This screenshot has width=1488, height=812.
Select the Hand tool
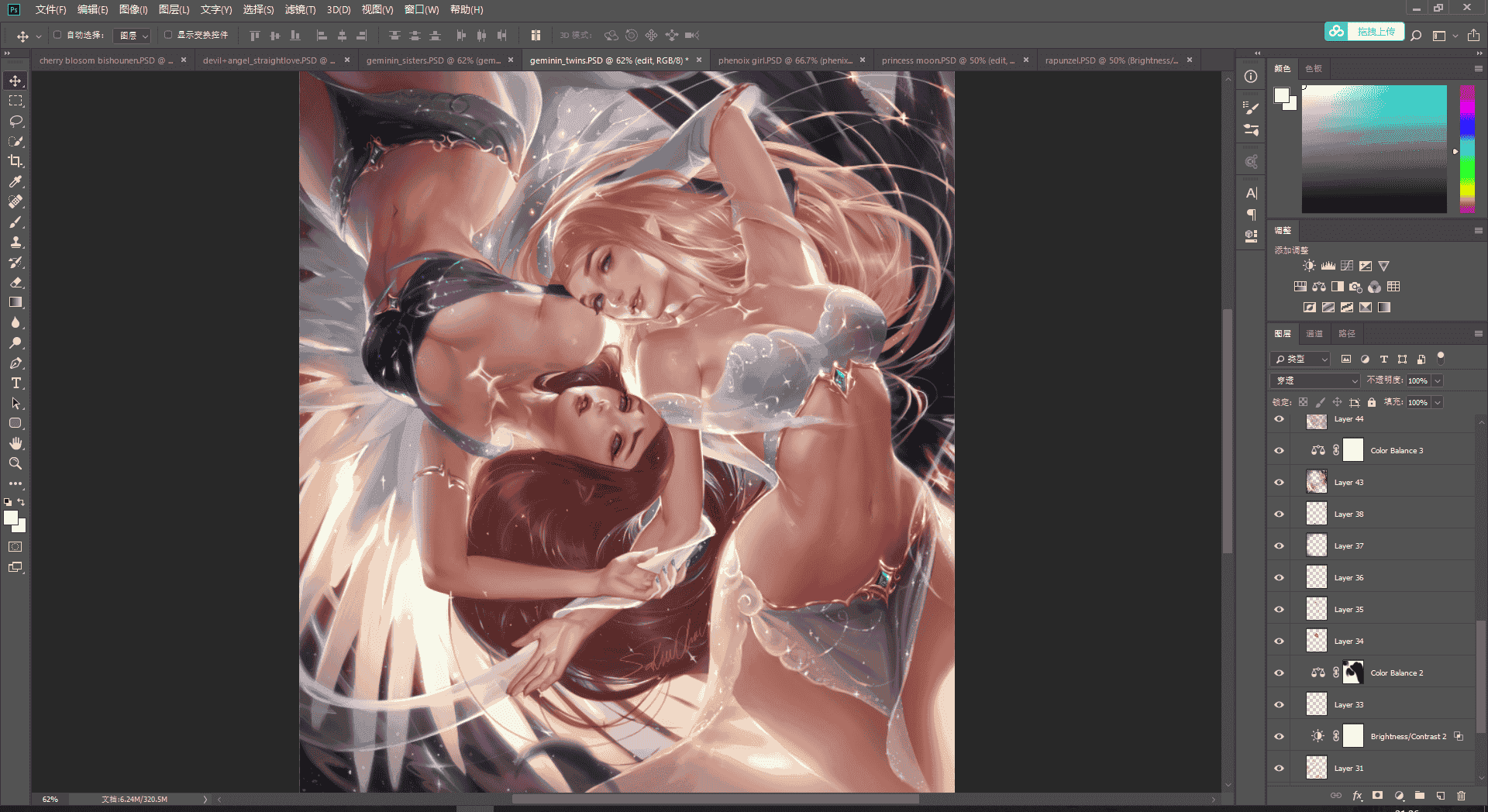[x=15, y=443]
